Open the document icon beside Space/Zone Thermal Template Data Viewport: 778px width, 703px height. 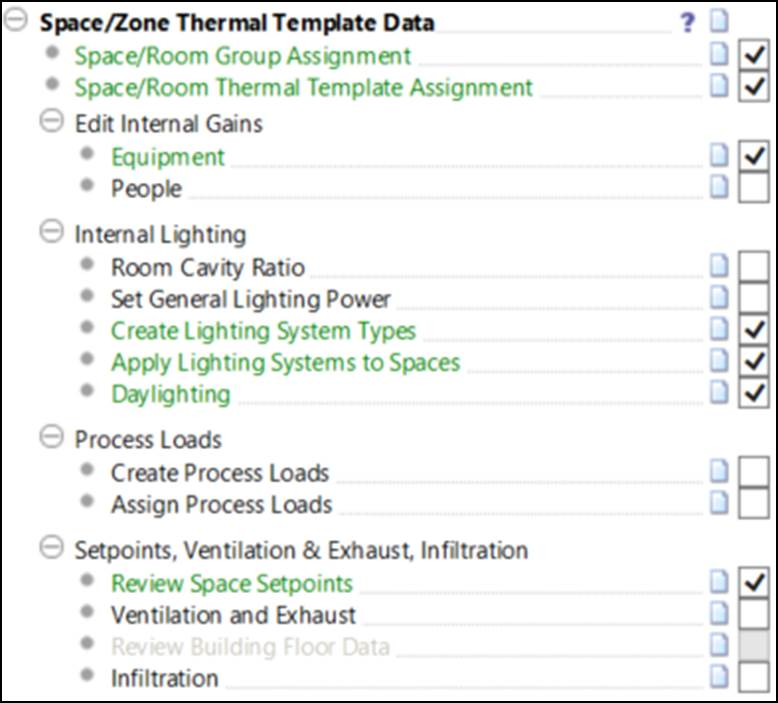(x=719, y=21)
